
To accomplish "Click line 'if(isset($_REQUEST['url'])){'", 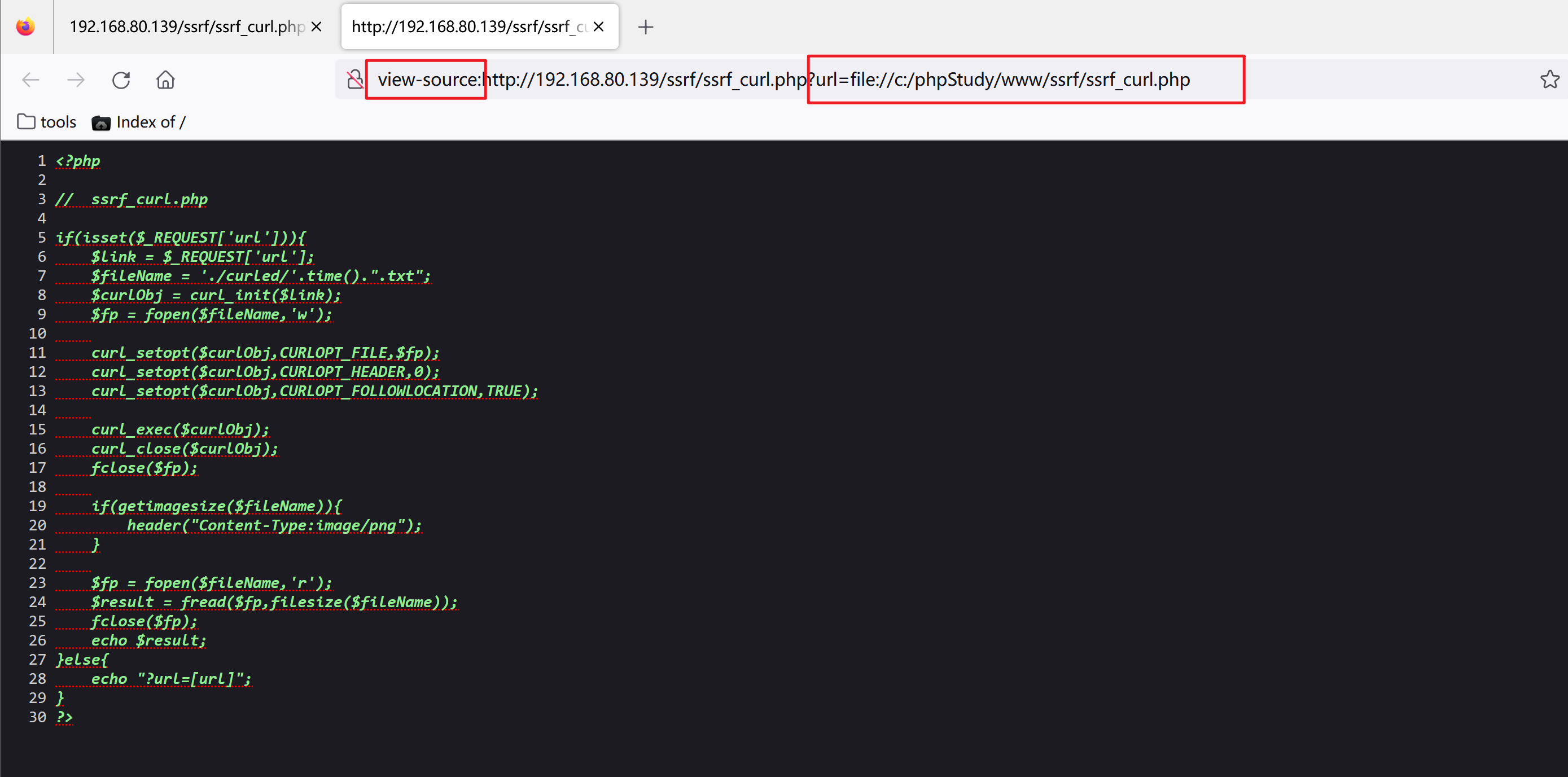I will click(181, 238).
